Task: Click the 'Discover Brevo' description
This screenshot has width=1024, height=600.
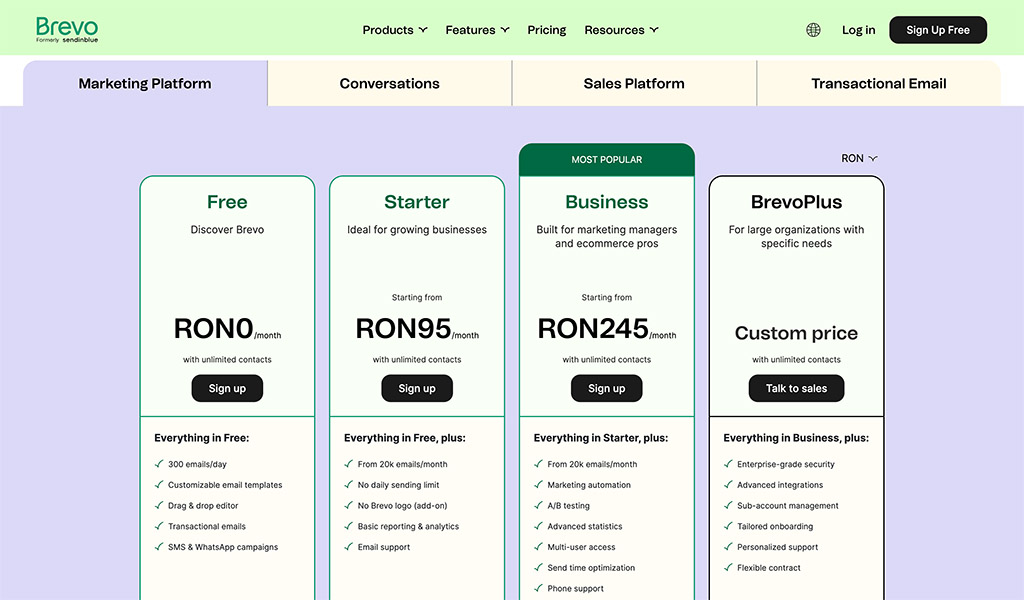Action: (227, 230)
